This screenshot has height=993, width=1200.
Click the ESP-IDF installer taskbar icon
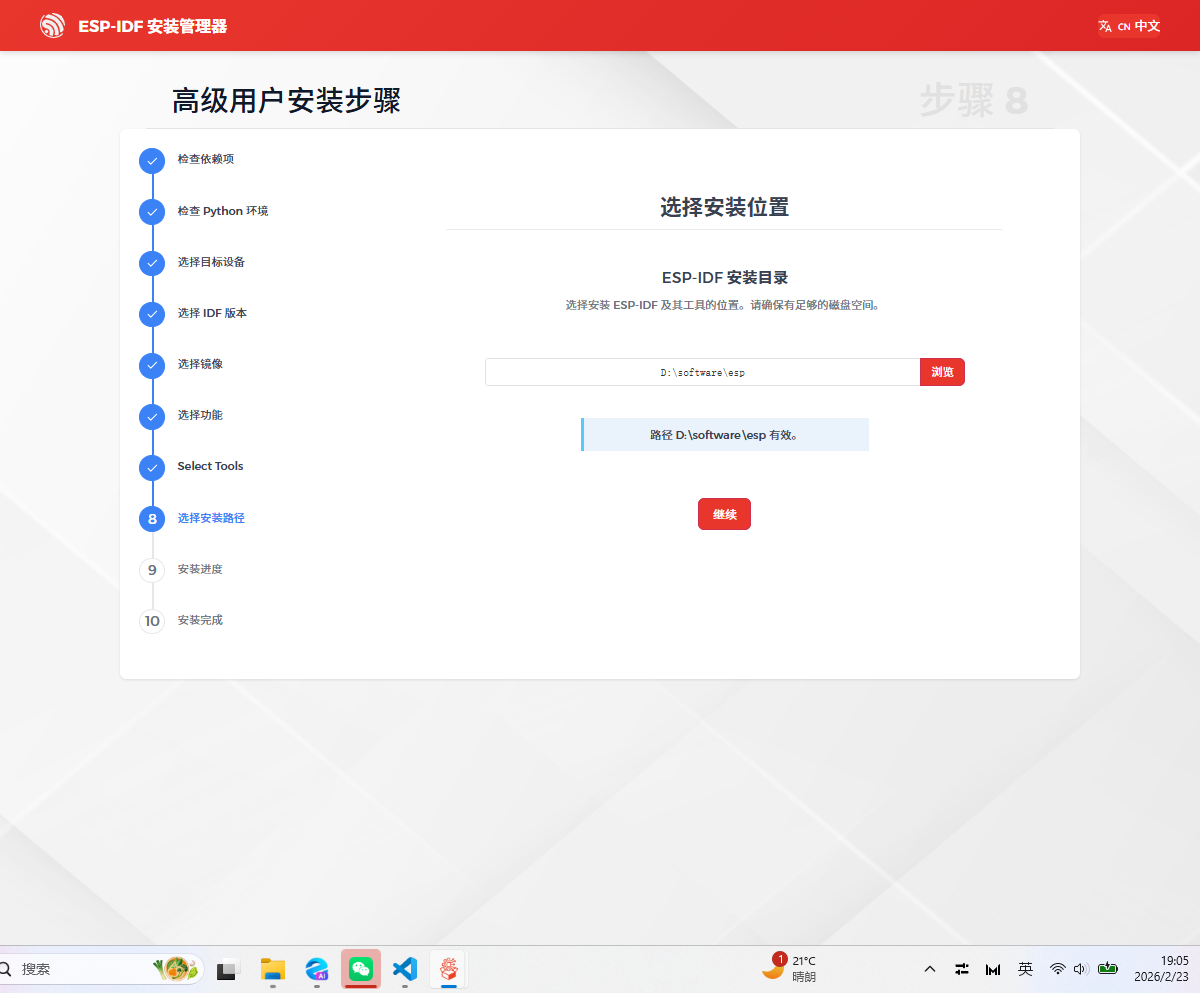tap(449, 969)
